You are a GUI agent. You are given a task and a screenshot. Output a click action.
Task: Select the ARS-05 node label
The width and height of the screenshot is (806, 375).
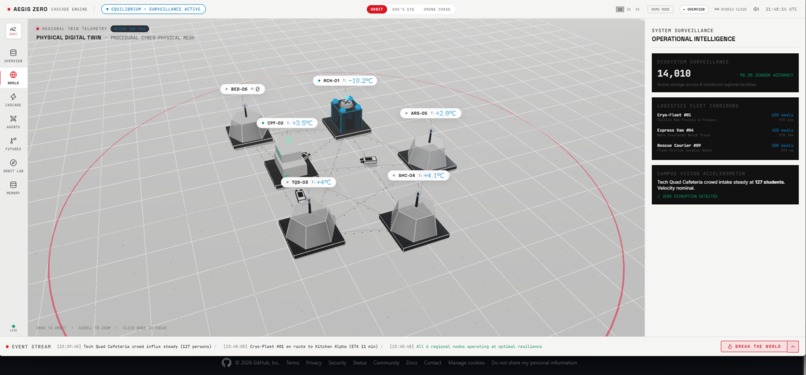pyautogui.click(x=431, y=113)
